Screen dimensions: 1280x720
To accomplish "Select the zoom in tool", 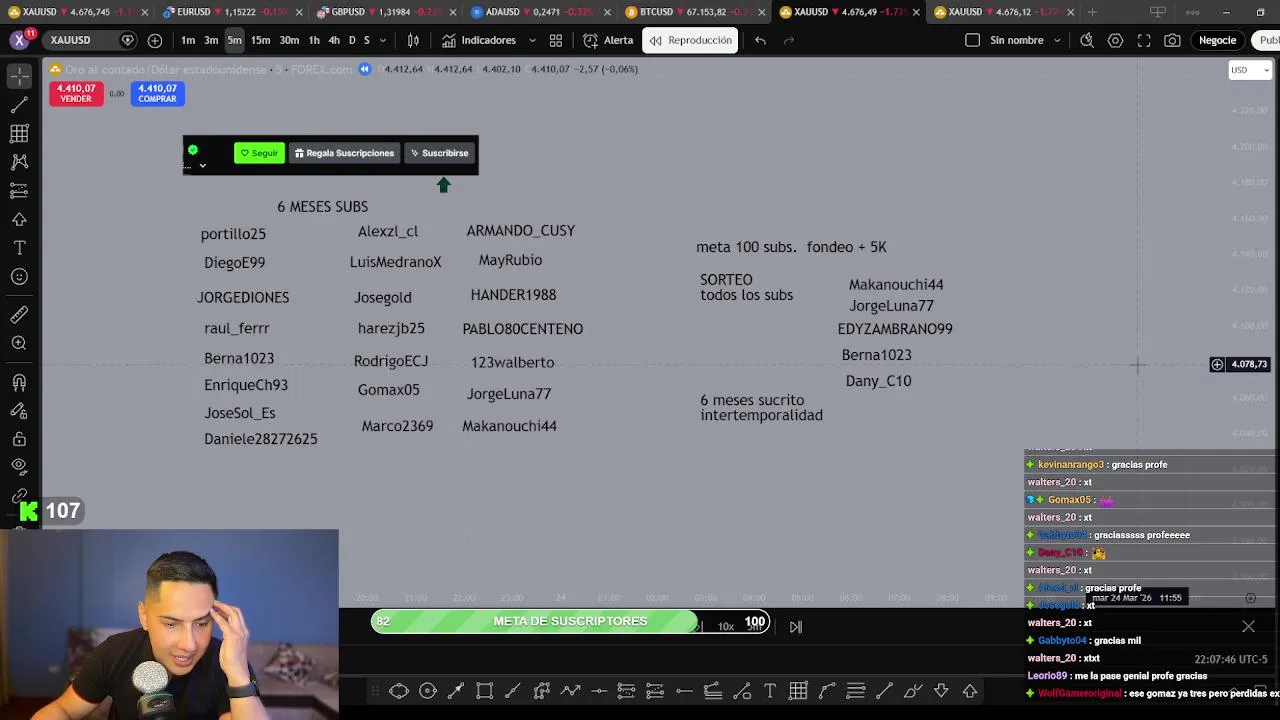I will [x=19, y=343].
